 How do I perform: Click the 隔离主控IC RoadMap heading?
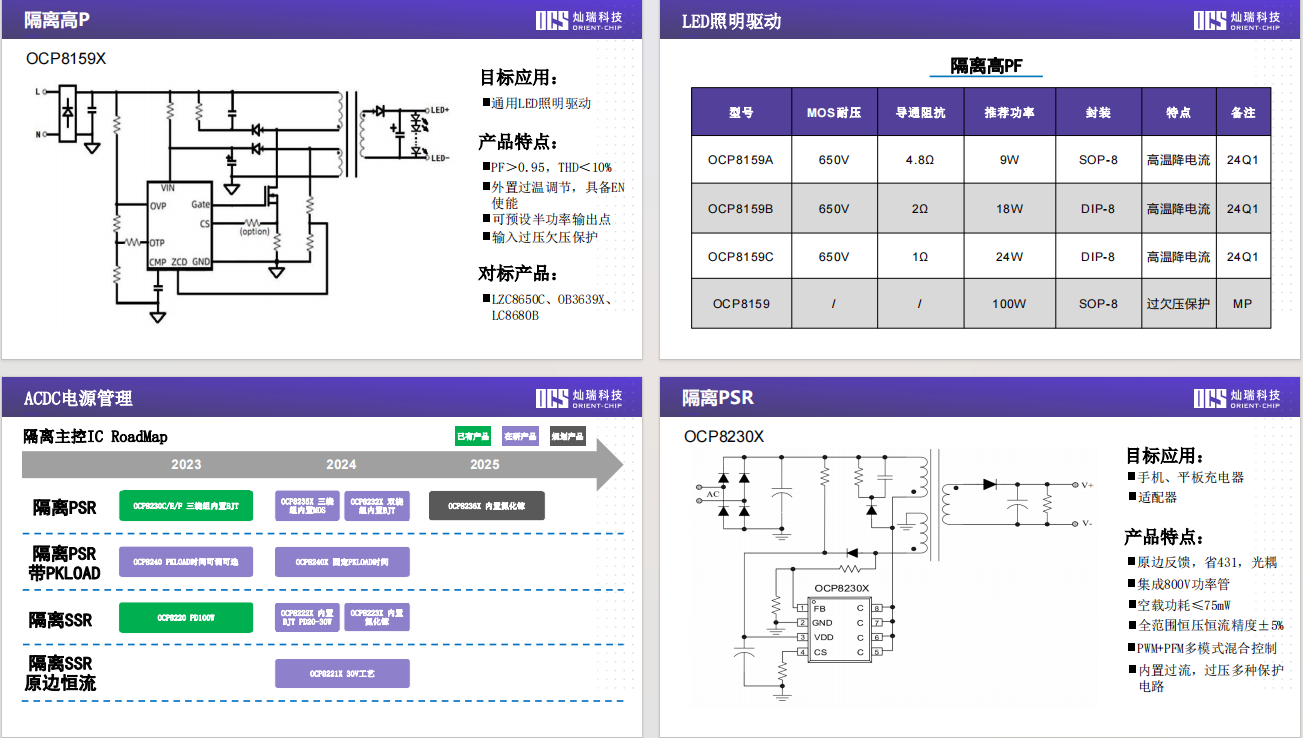tap(96, 436)
